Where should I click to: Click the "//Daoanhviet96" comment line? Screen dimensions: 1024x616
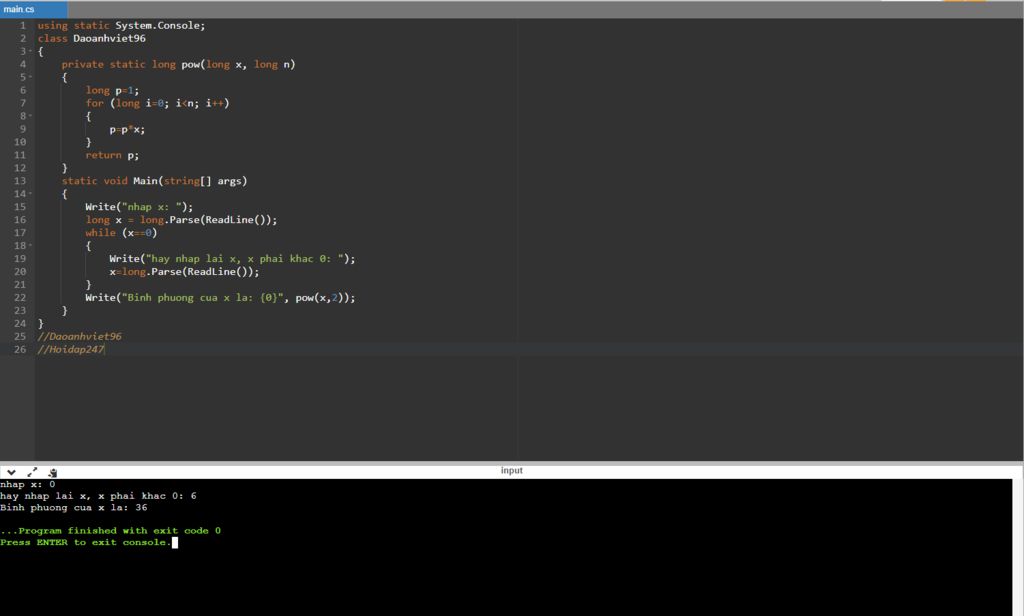pyautogui.click(x=80, y=336)
